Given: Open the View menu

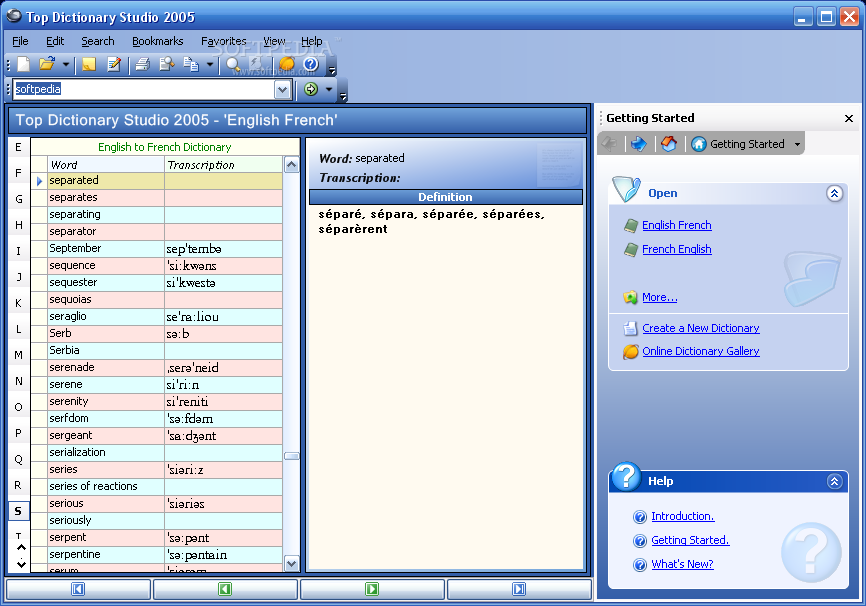Looking at the screenshot, I should 274,41.
